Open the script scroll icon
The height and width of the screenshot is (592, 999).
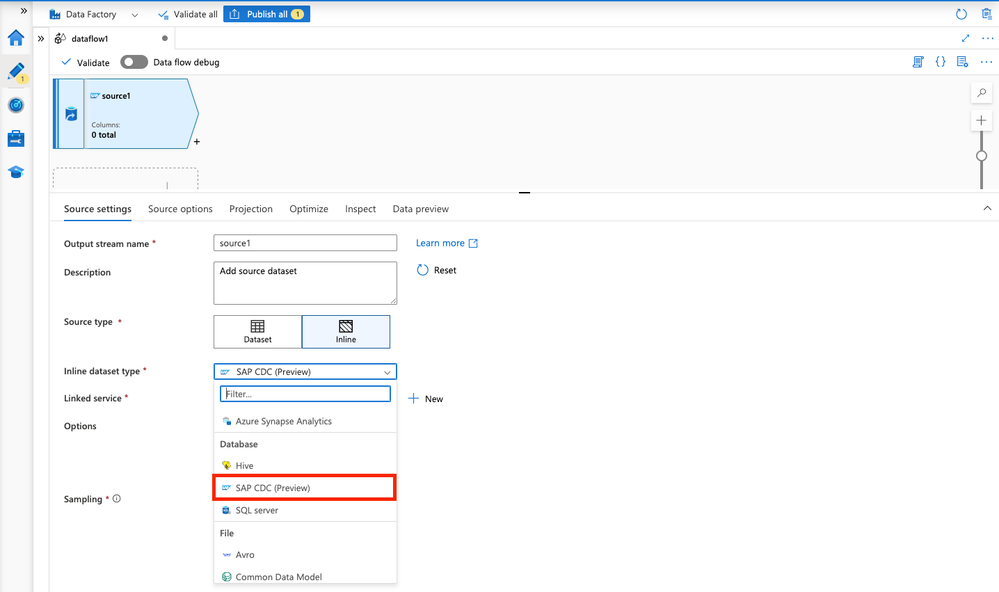tap(918, 62)
